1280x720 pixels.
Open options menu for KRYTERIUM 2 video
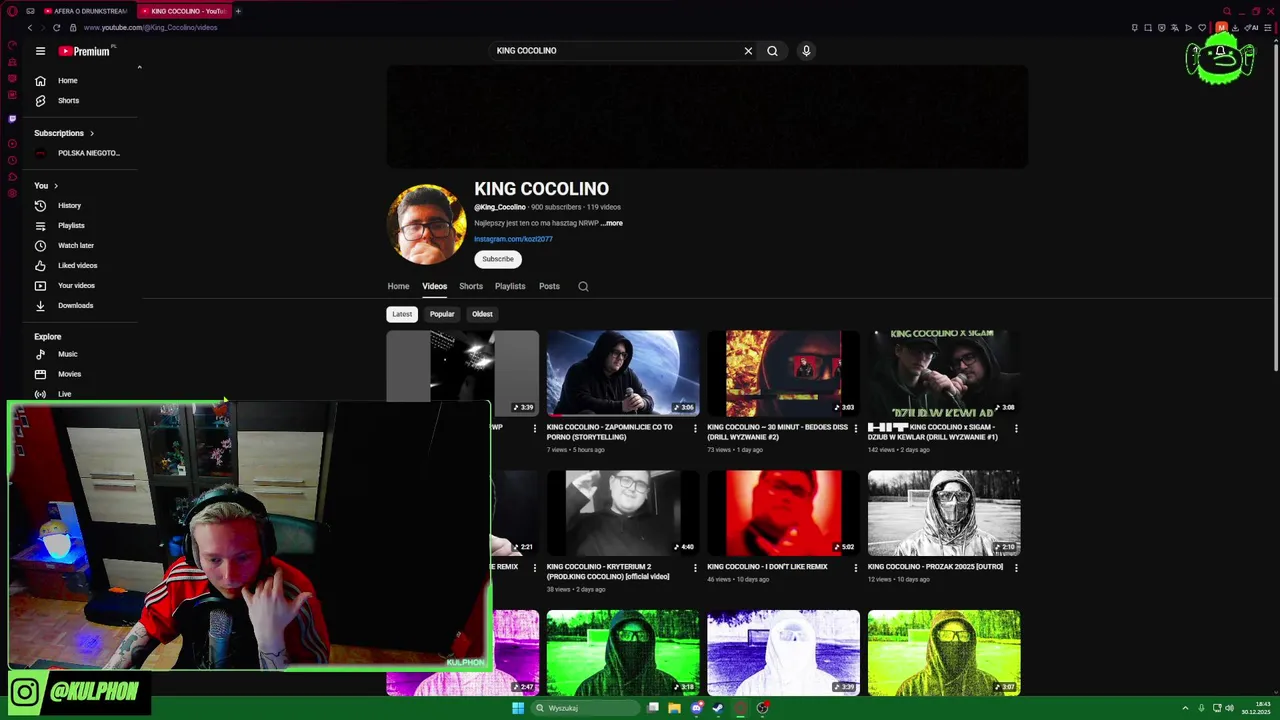click(695, 568)
